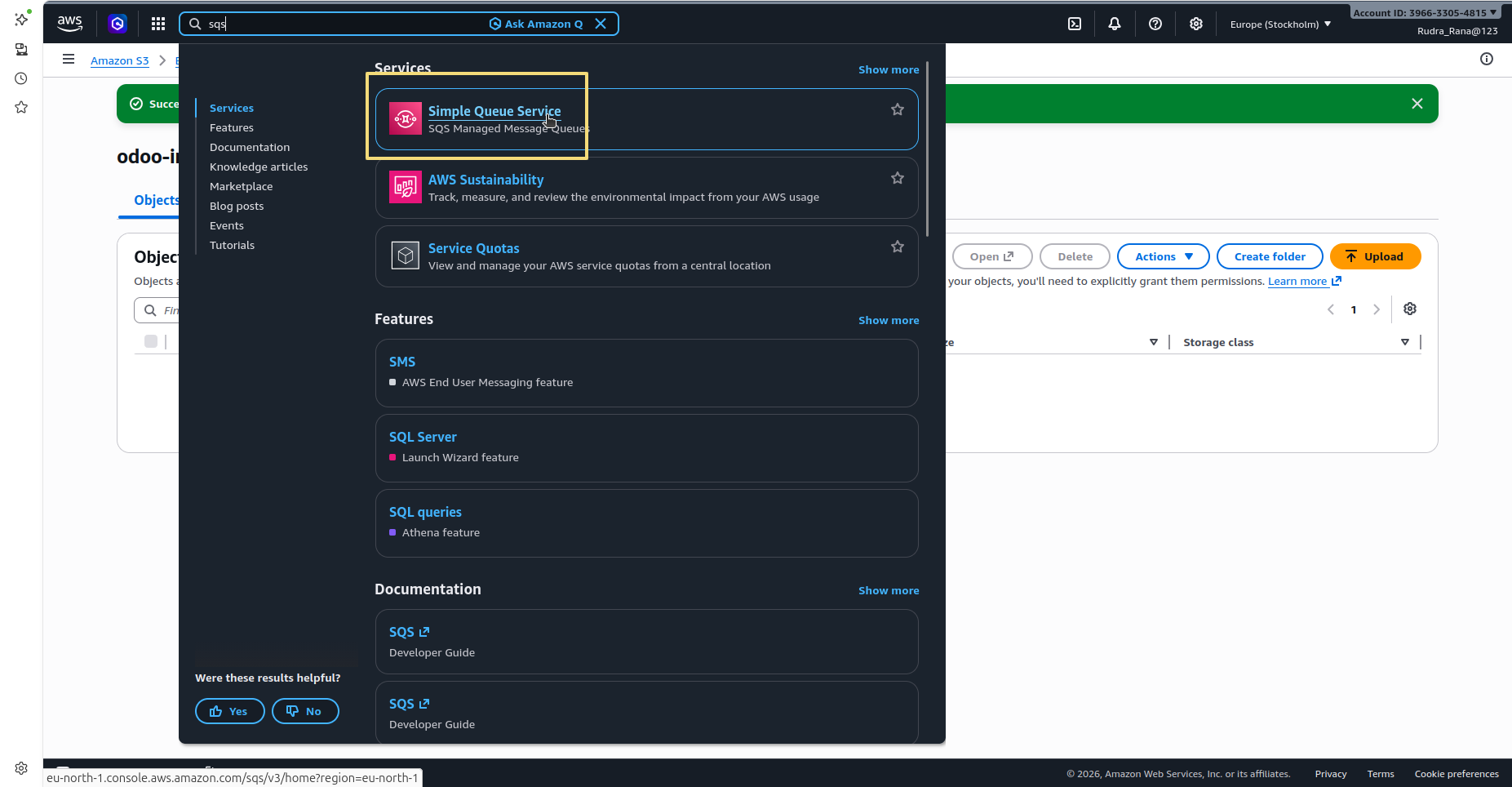Select Knowledge articles category
Screen dimensions: 1512x787
click(x=259, y=167)
